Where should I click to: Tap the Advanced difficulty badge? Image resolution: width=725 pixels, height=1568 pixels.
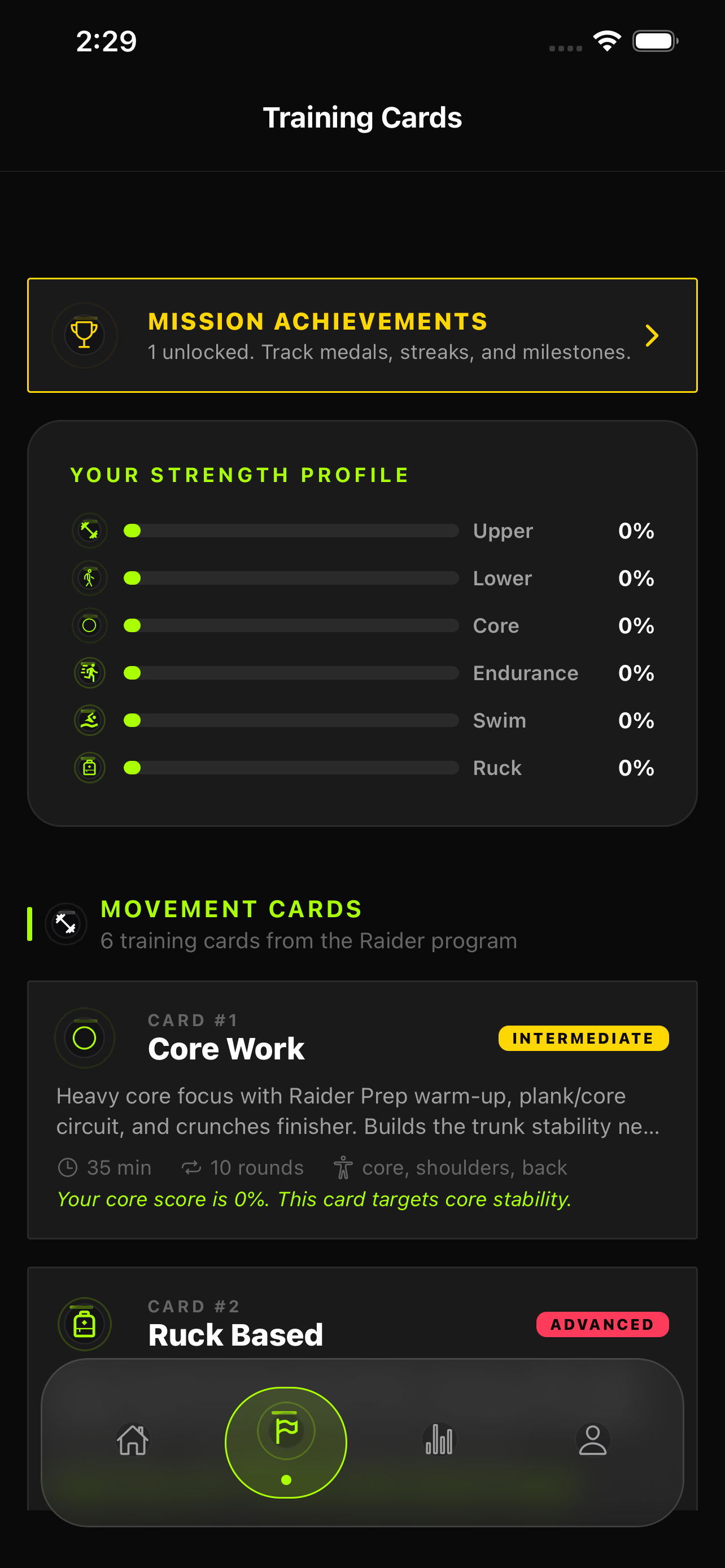pos(602,1325)
